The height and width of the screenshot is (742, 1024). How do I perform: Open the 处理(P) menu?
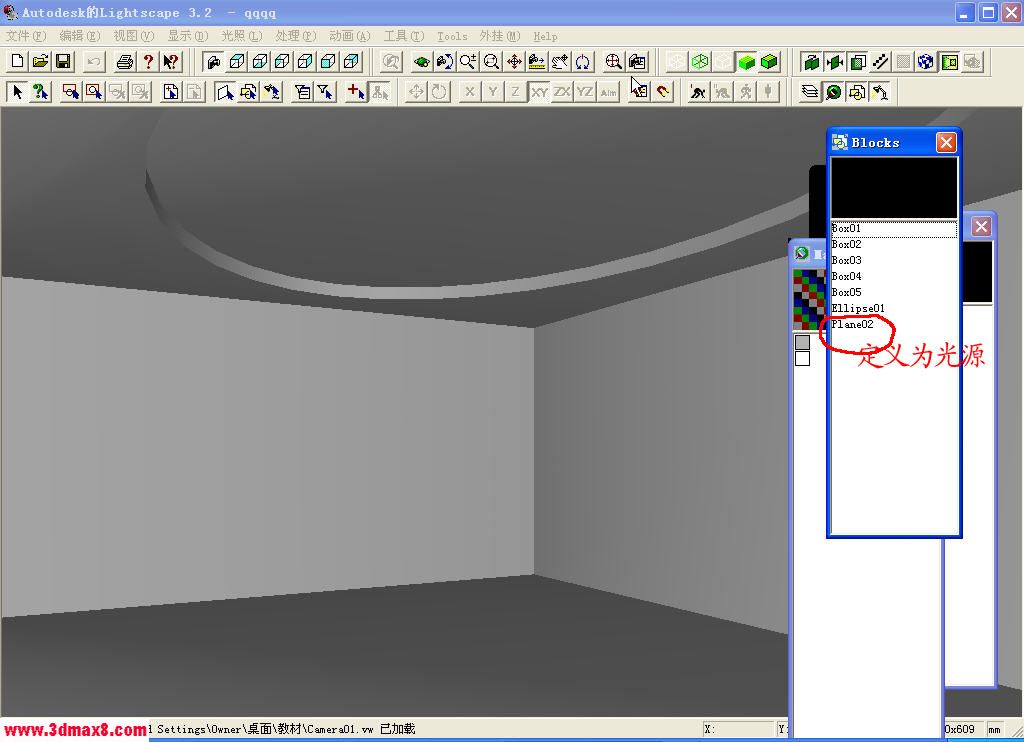[x=296, y=36]
